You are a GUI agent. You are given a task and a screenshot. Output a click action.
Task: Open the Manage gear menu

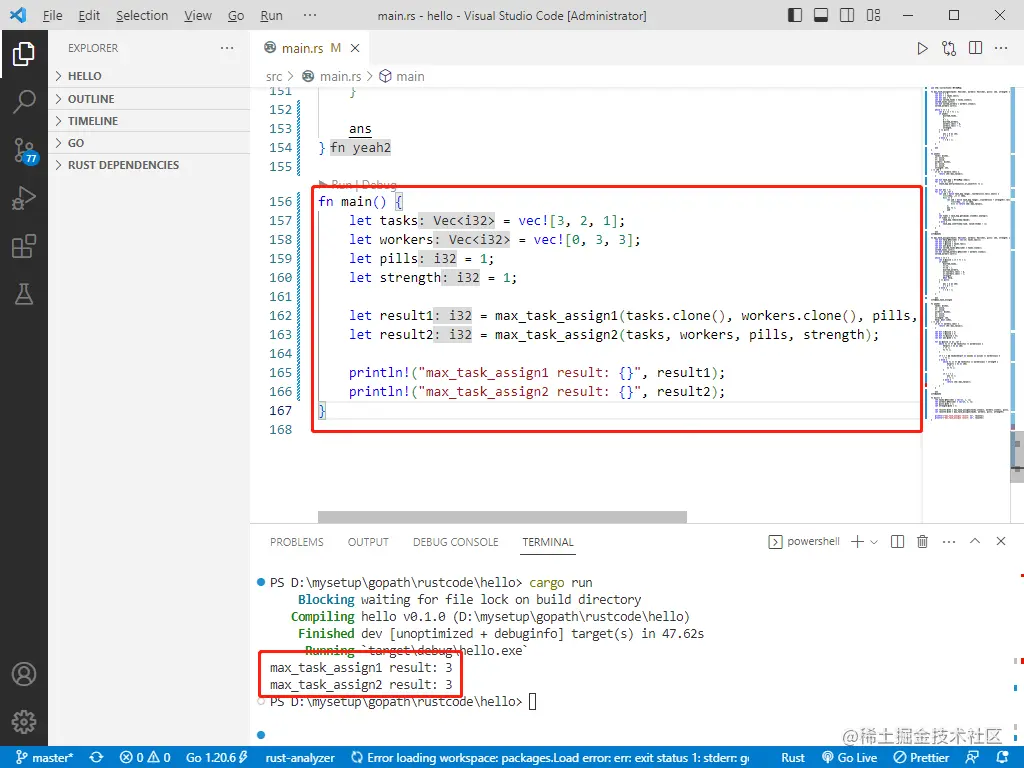pos(24,722)
